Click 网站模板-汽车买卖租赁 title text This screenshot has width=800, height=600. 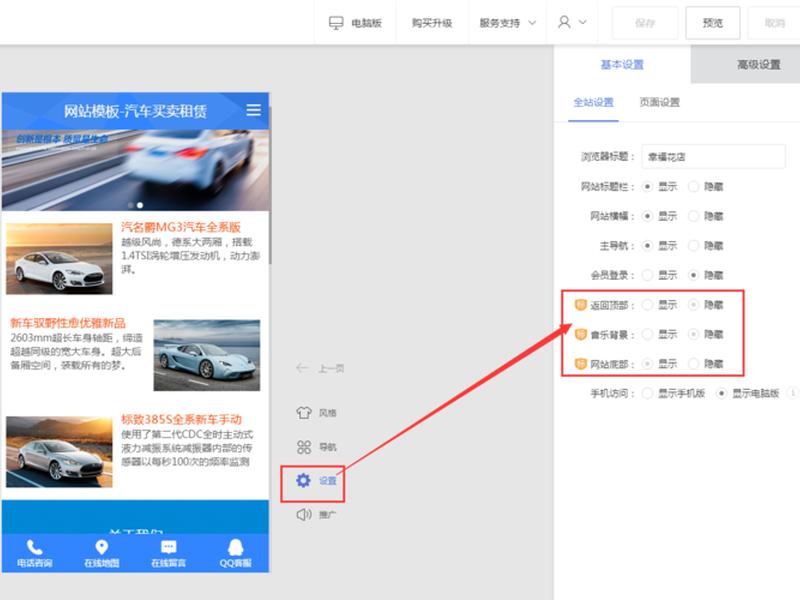tap(135, 111)
